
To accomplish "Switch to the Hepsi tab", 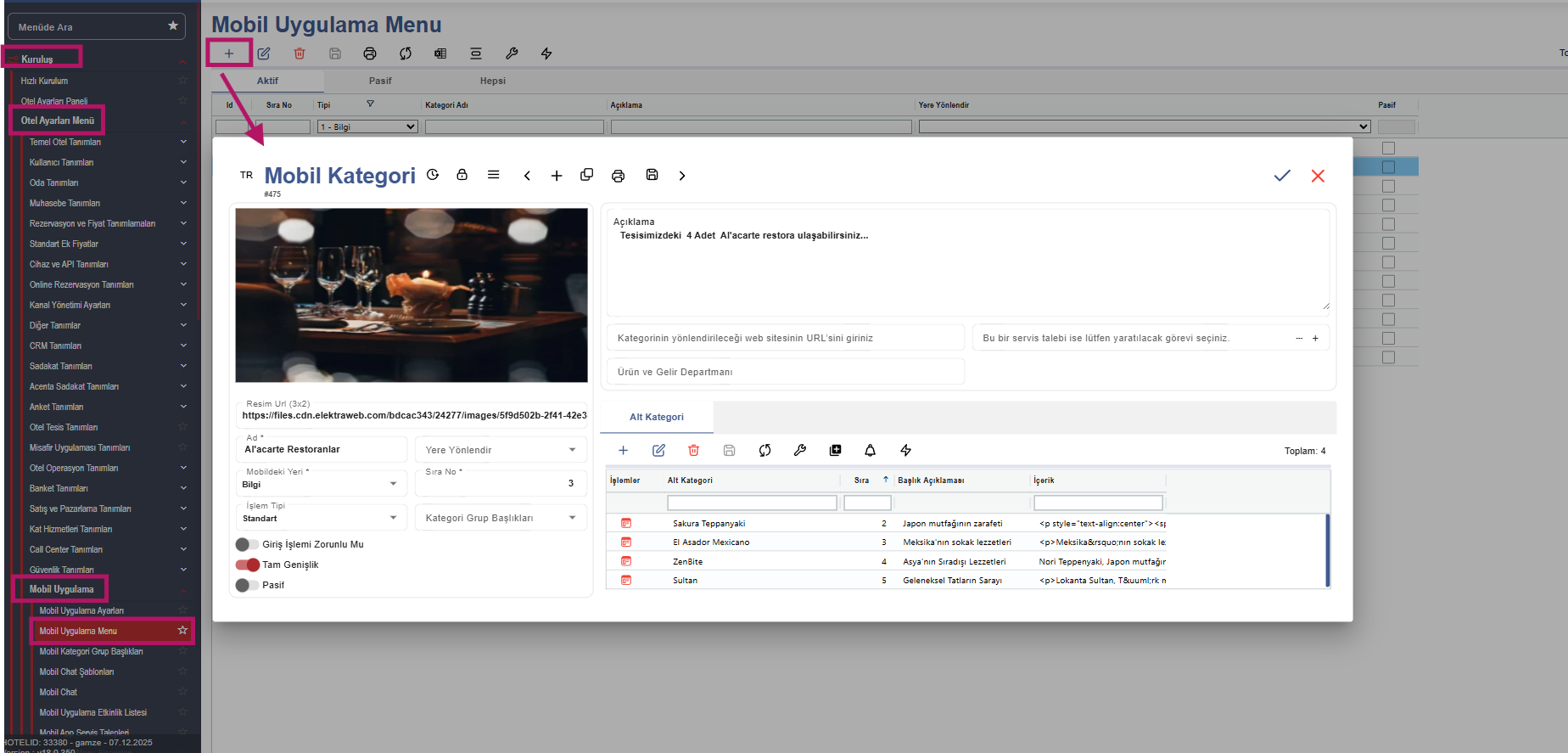I will tap(492, 81).
